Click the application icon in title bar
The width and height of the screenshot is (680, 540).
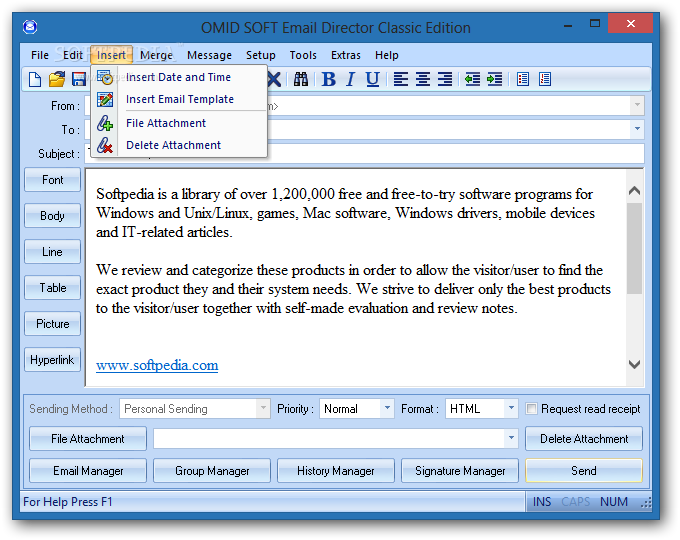[30, 27]
